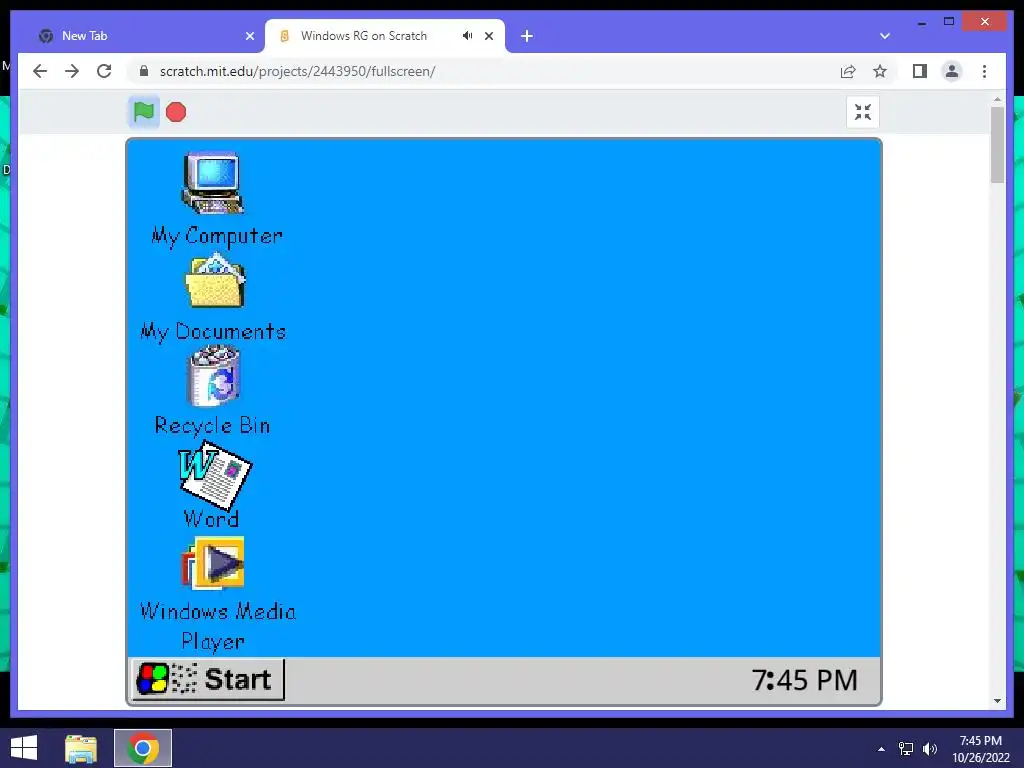Click the green flag to start the project
Viewport: 1024px width, 768px height.
[x=144, y=112]
